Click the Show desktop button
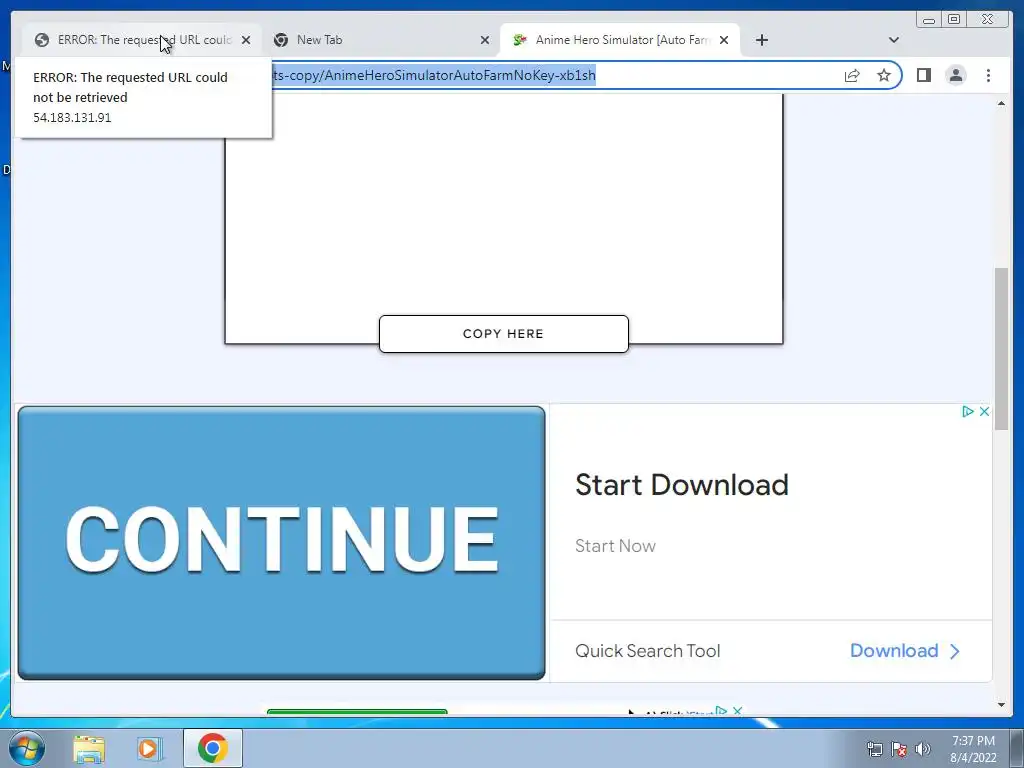The image size is (1024, 768). [x=1017, y=748]
